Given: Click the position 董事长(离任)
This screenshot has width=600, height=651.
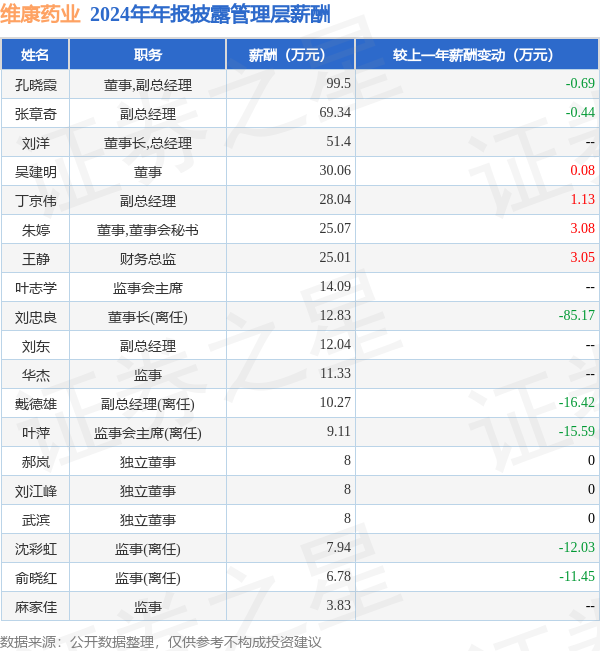Looking at the screenshot, I should 148,317.
